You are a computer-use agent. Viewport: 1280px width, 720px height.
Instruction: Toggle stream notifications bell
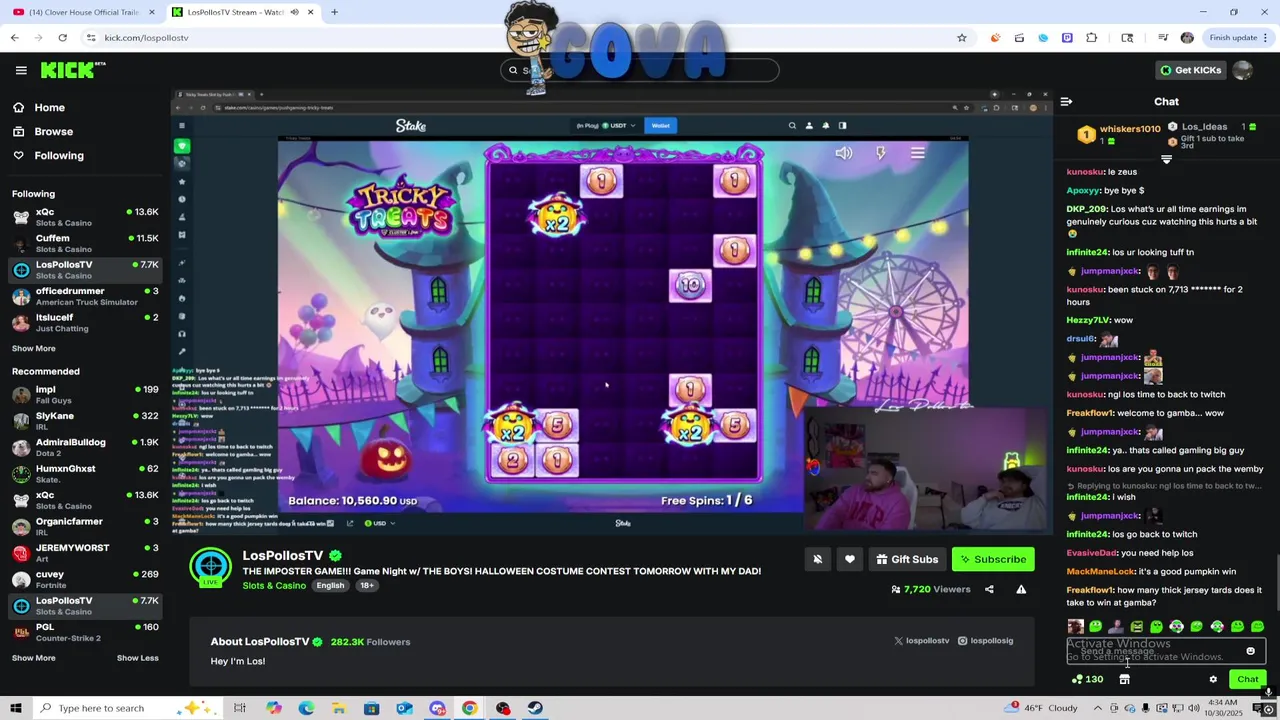817,560
